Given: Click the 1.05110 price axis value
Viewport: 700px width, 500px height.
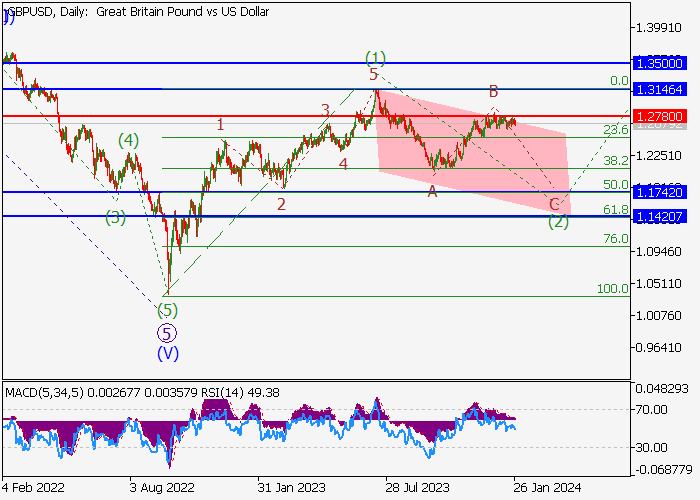Looking at the screenshot, I should [x=658, y=283].
